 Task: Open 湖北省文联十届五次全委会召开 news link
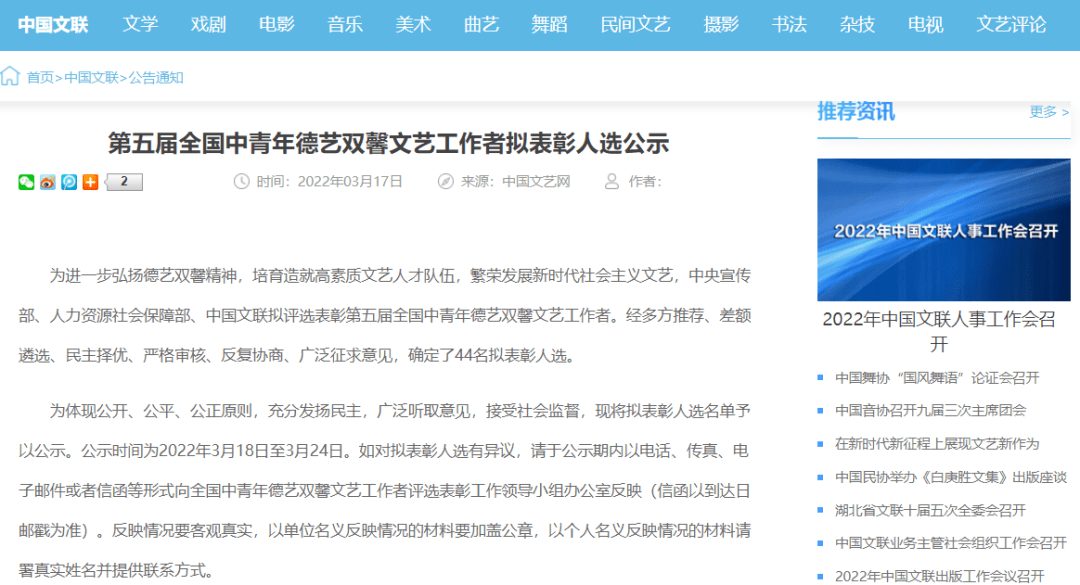(x=931, y=510)
